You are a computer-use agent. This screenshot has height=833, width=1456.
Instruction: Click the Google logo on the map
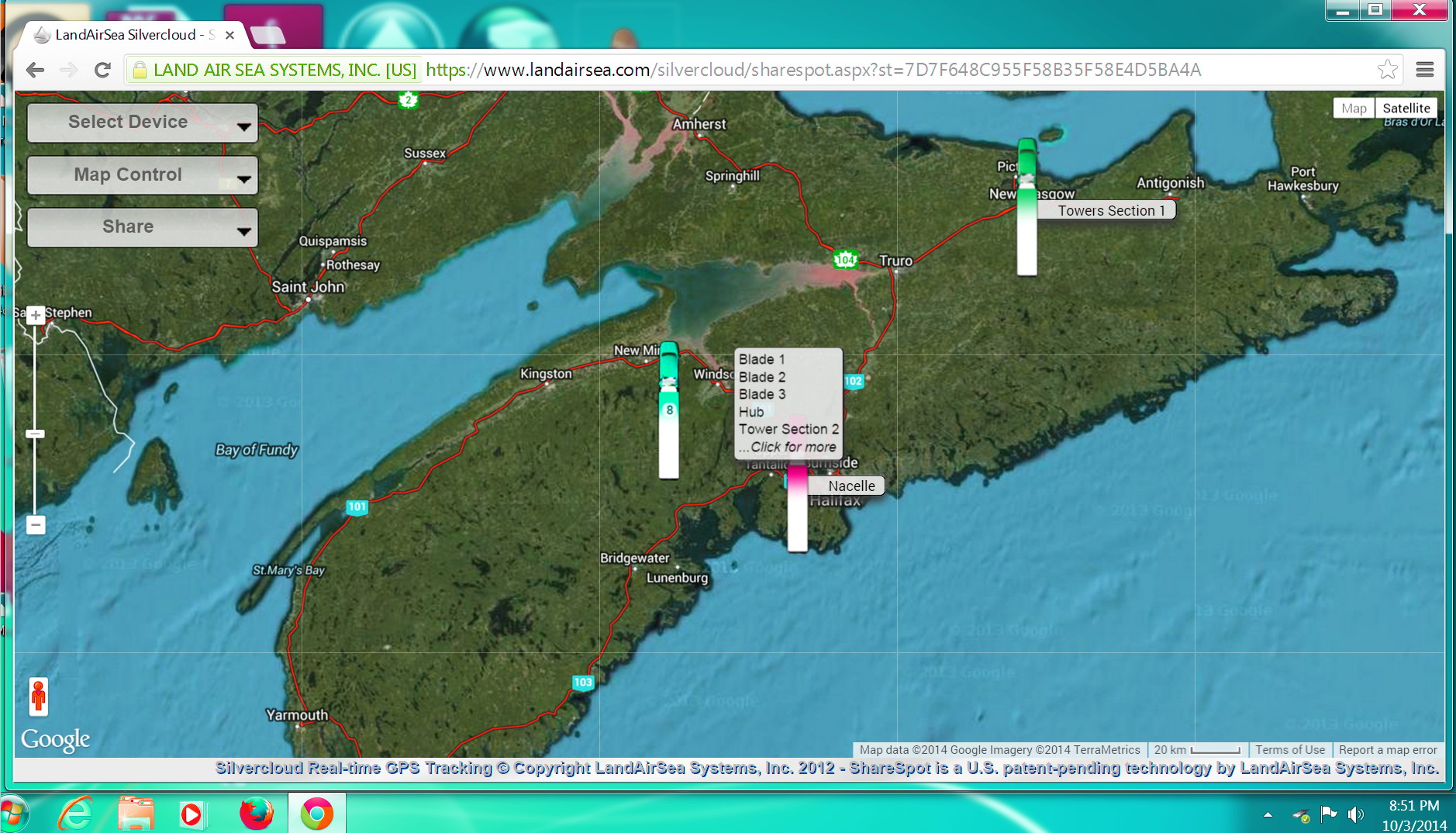55,740
